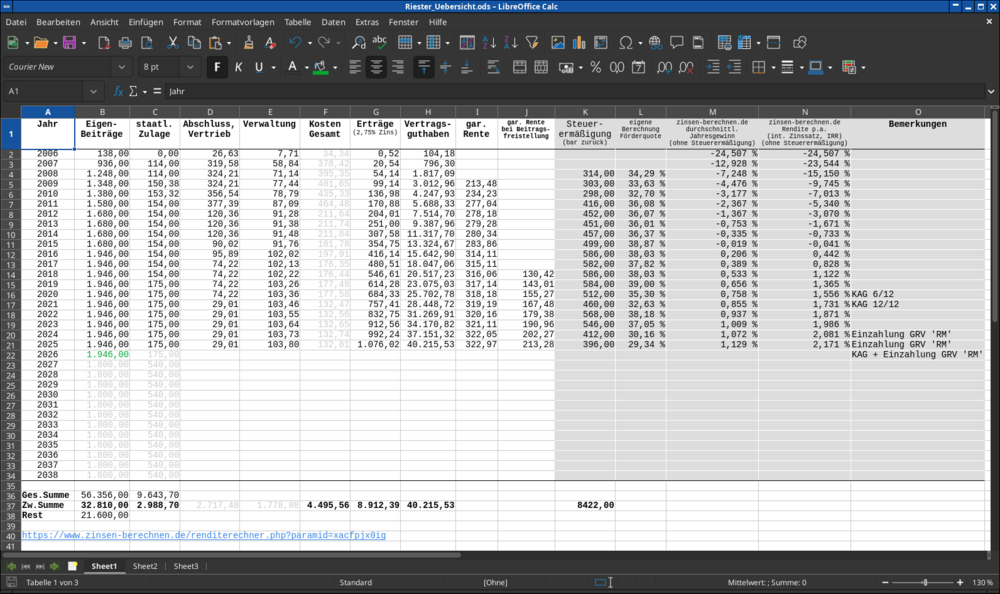This screenshot has height=594, width=1000.
Task: Click the Insert Chart icon
Action: tap(579, 43)
